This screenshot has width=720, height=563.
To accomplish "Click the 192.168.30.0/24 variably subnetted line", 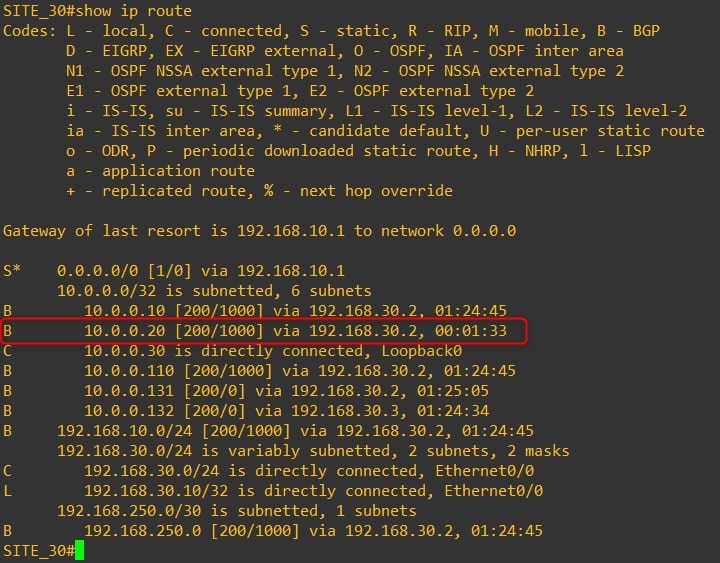I will coord(313,451).
